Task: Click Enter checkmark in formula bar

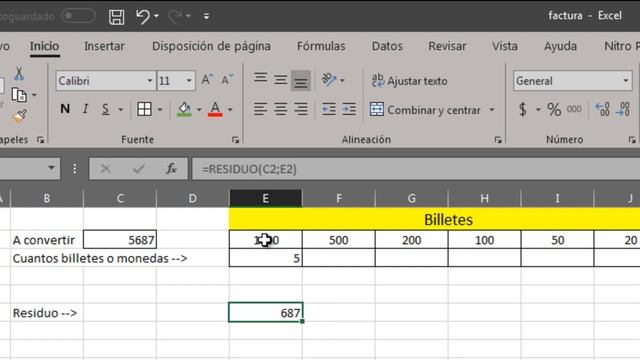Action: click(x=139, y=169)
